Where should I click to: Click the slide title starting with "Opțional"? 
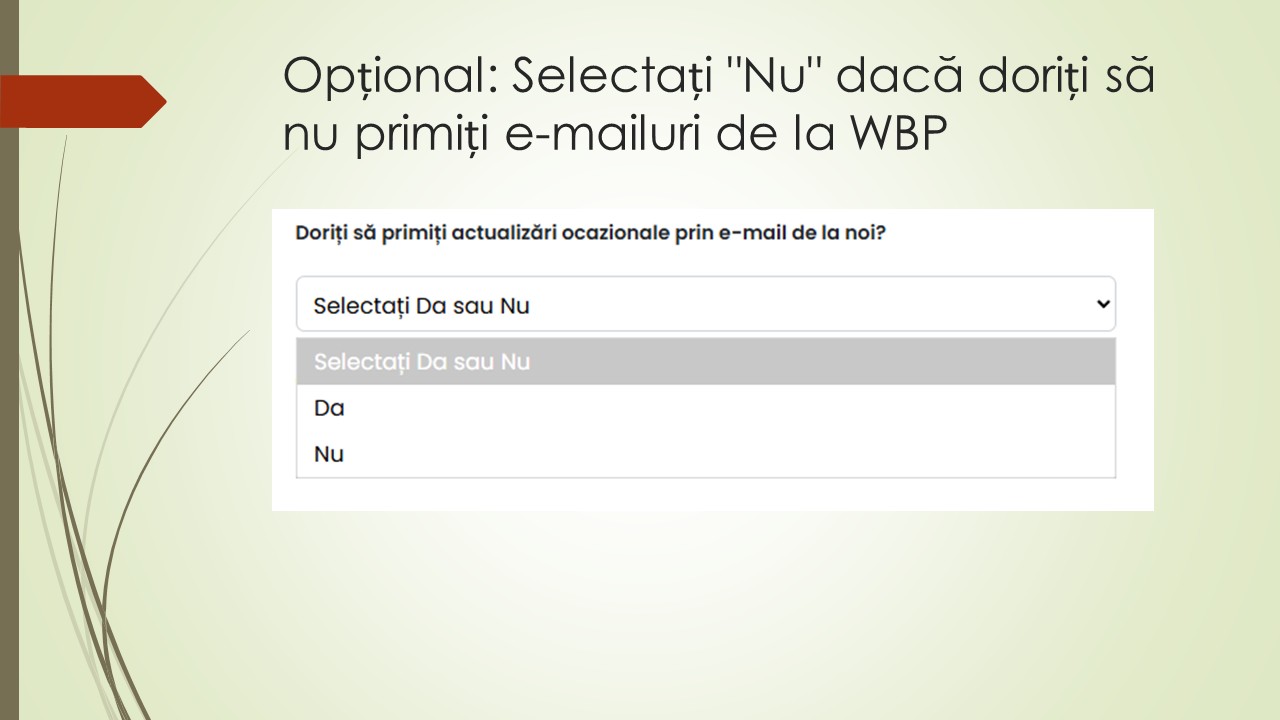click(718, 106)
